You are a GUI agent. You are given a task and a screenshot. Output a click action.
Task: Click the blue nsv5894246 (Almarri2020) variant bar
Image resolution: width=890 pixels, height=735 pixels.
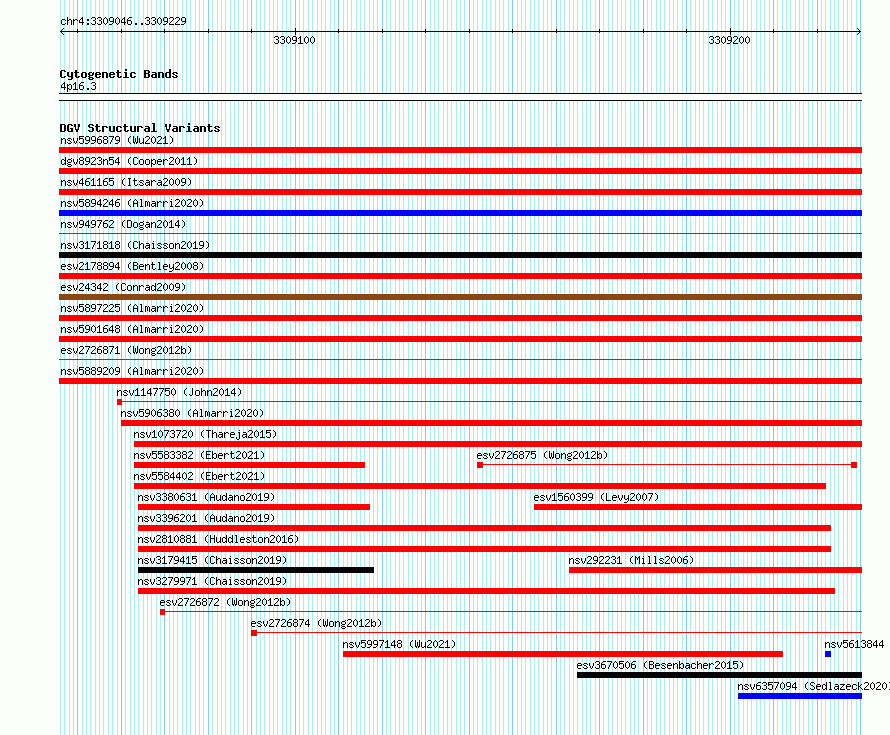click(460, 213)
